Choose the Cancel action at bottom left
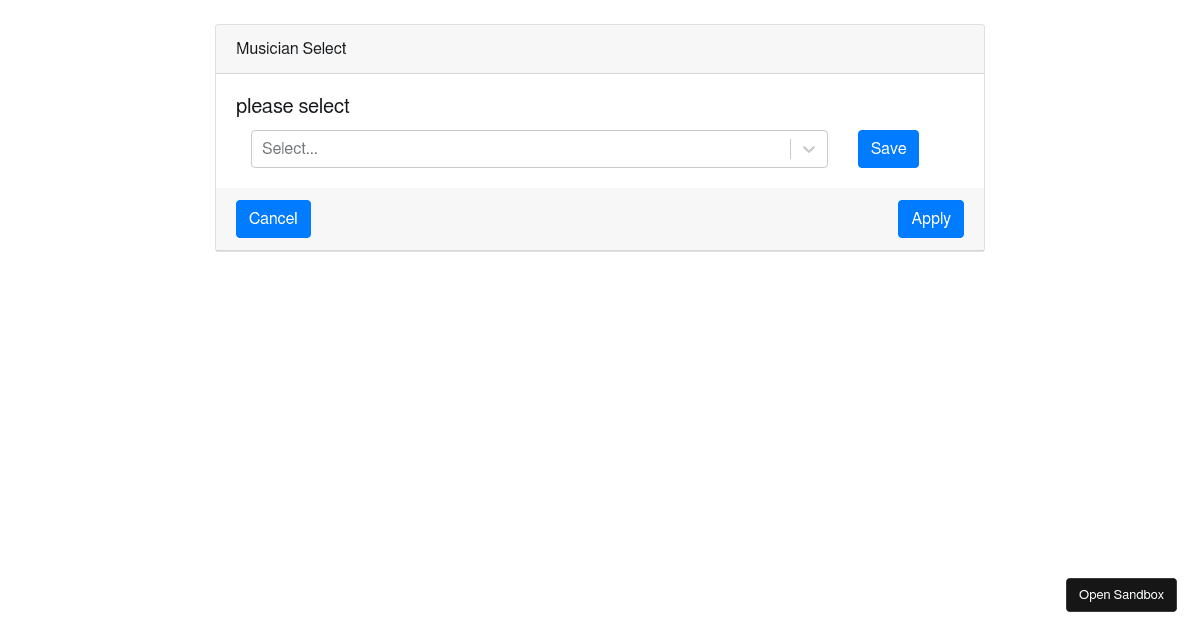The width and height of the screenshot is (1200, 630). [273, 218]
